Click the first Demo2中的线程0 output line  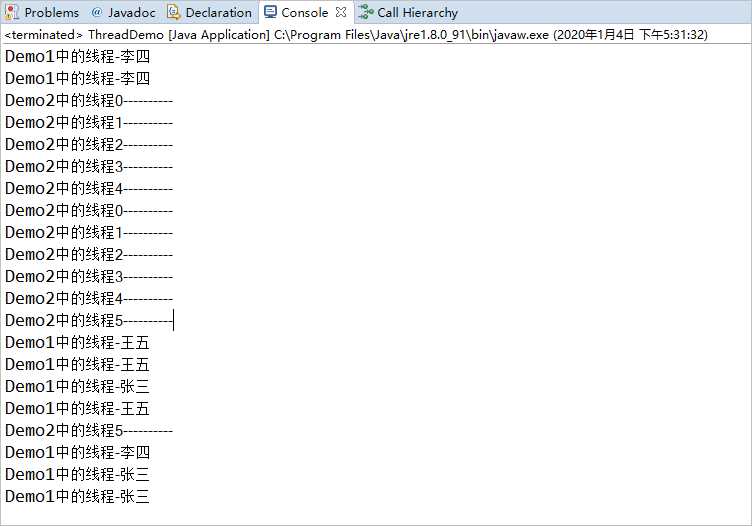(x=89, y=101)
